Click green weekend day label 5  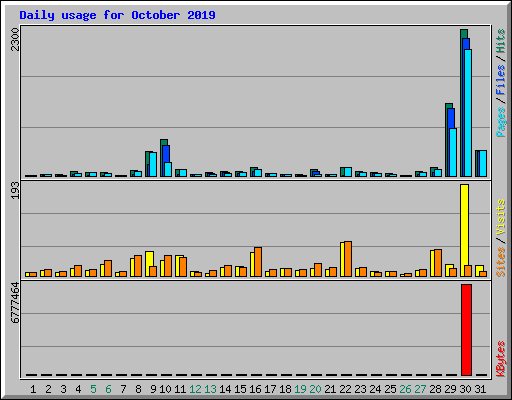click(93, 389)
